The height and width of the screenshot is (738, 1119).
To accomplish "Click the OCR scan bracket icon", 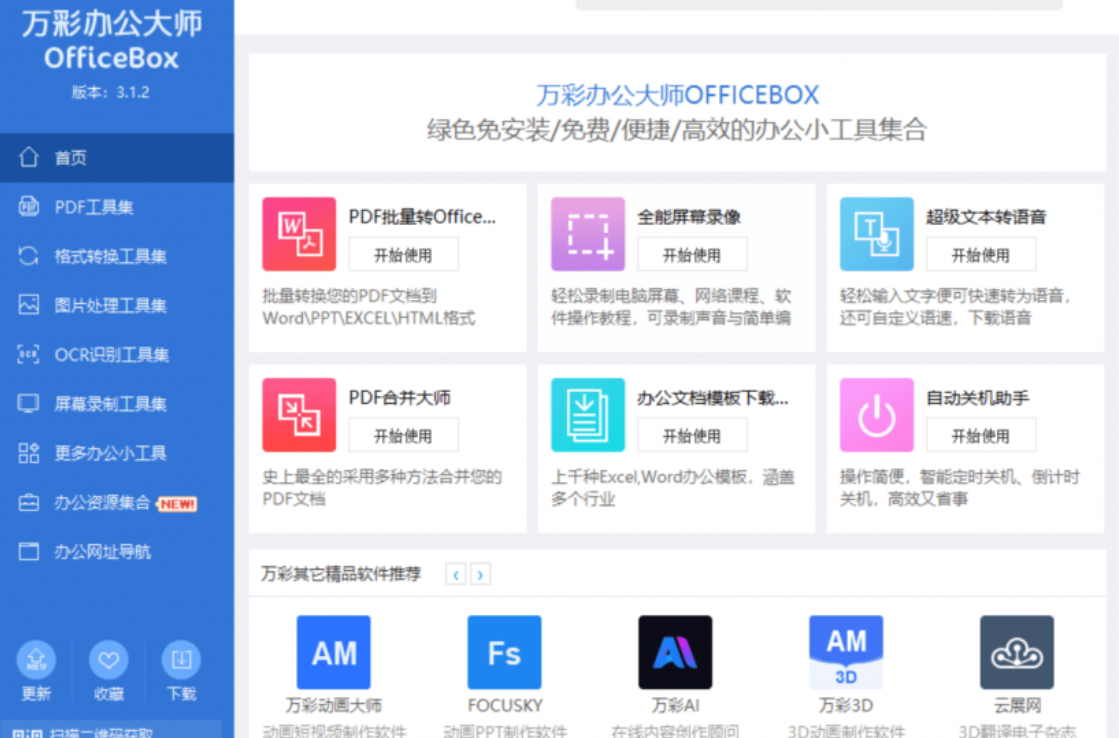I will pos(29,354).
